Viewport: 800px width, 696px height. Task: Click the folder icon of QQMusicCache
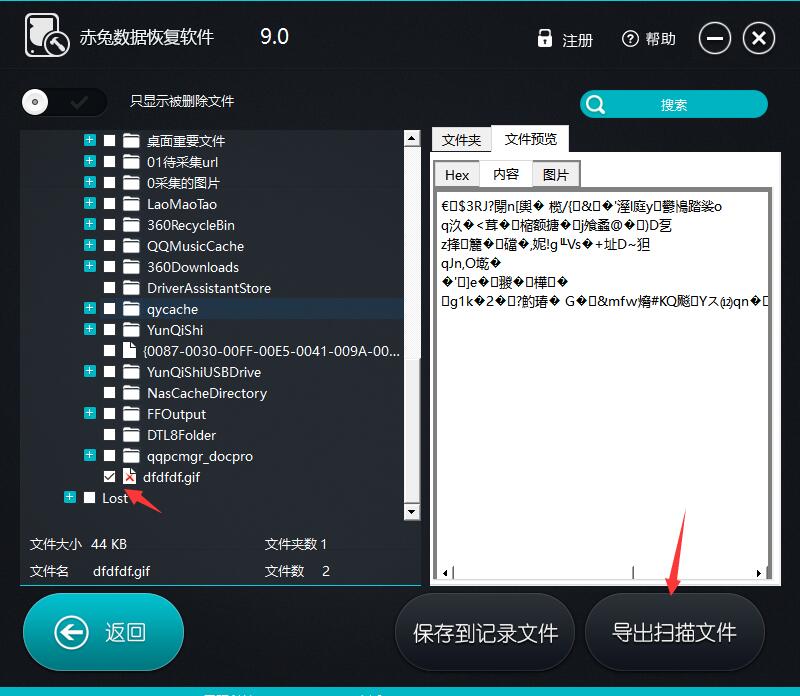click(x=131, y=246)
